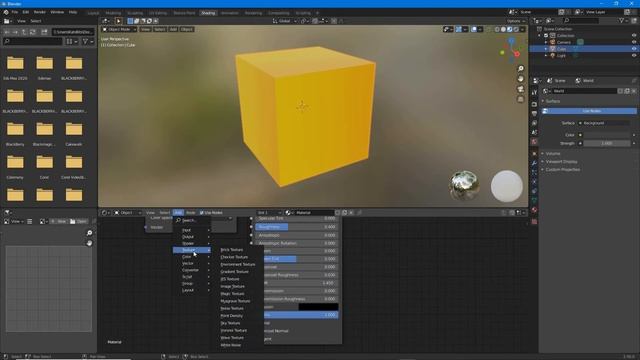This screenshot has width=640, height=360.
Task: Adjust the world Strength value slider
Action: coord(607,143)
